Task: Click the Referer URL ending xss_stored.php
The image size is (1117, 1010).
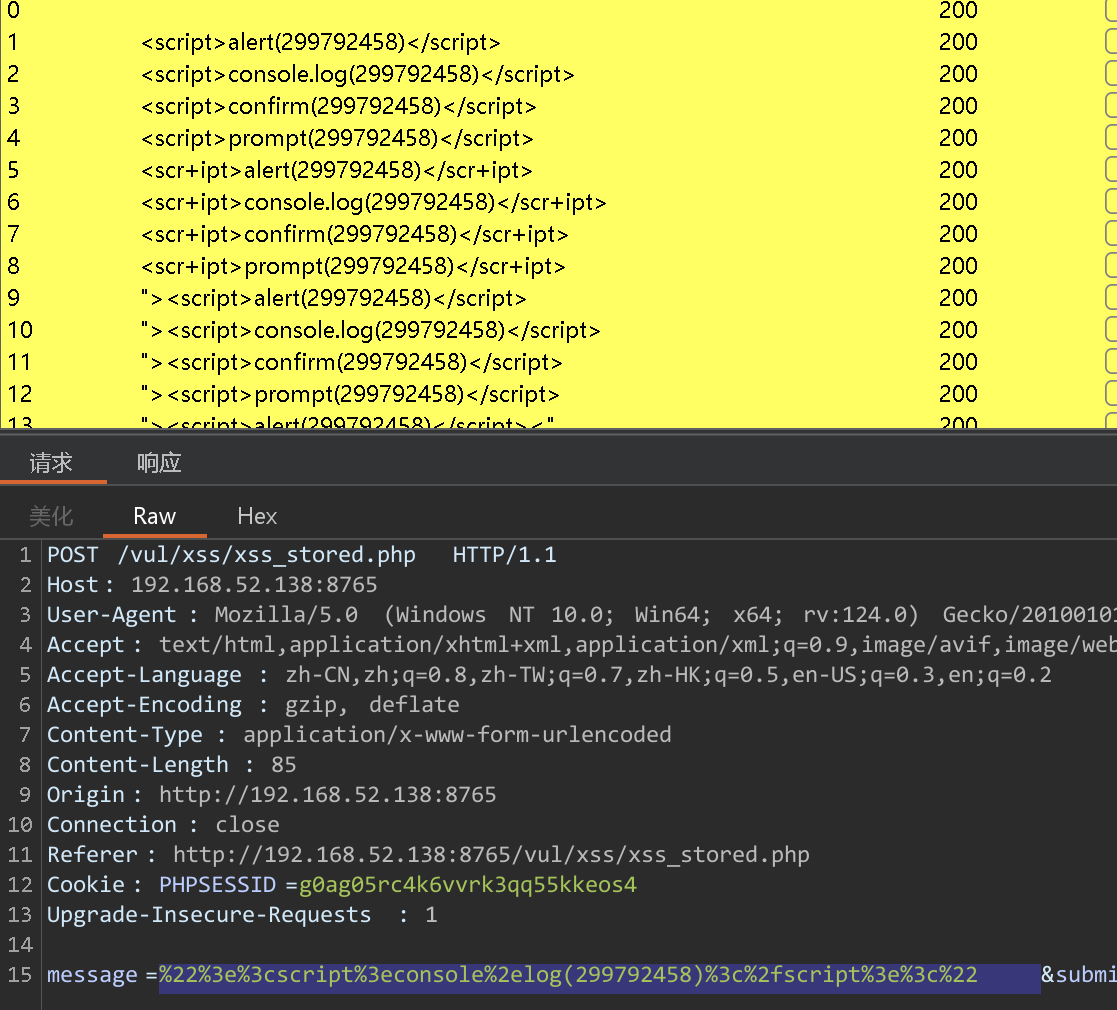Action: pos(492,854)
